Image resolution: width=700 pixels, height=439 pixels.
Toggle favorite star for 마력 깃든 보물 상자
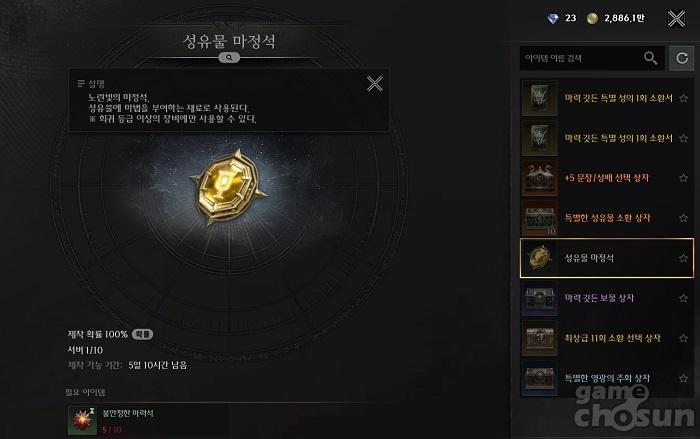point(683,298)
